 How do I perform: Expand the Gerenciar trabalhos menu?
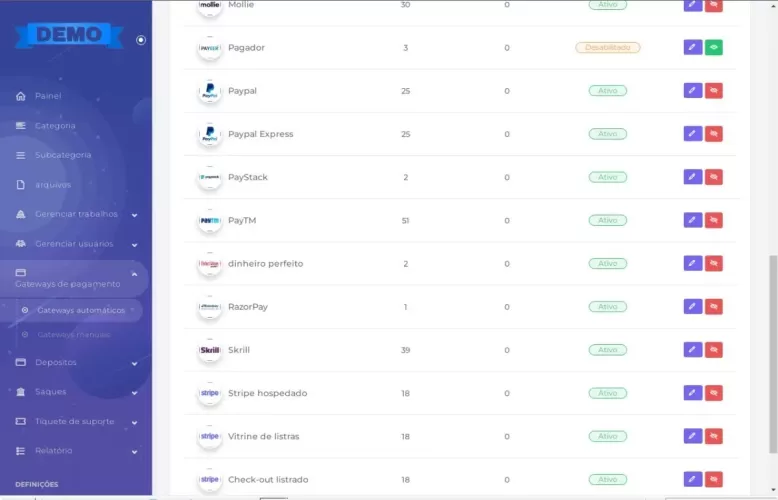[134, 214]
